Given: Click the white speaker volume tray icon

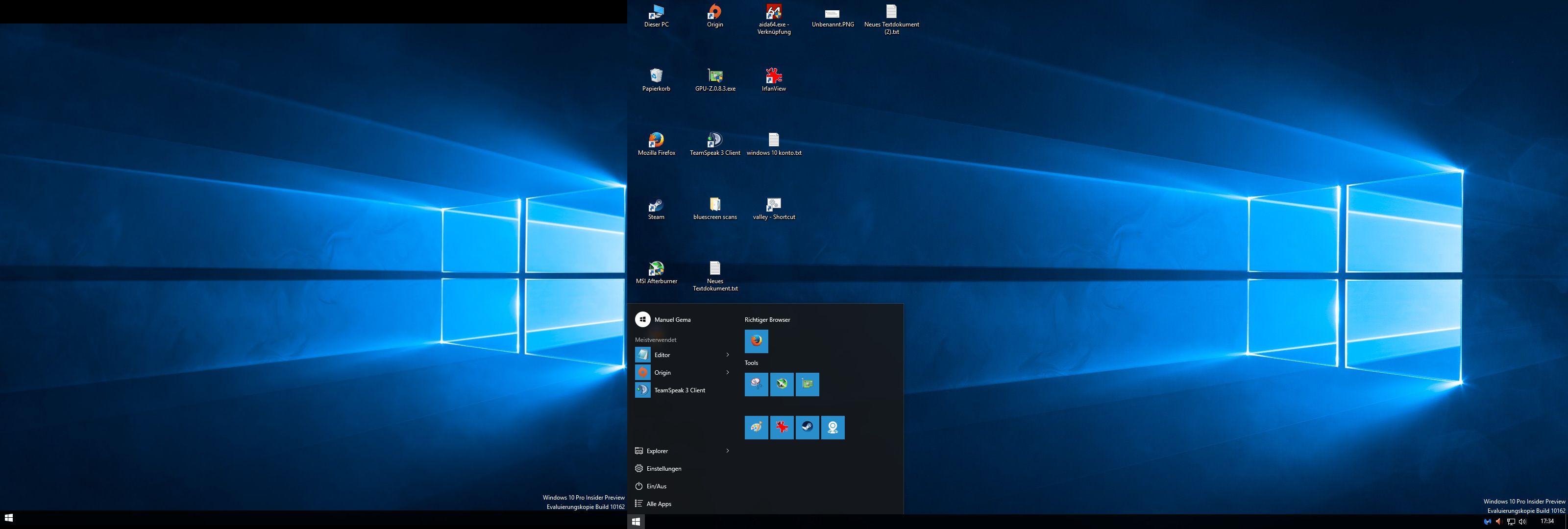Looking at the screenshot, I should 1522,522.
